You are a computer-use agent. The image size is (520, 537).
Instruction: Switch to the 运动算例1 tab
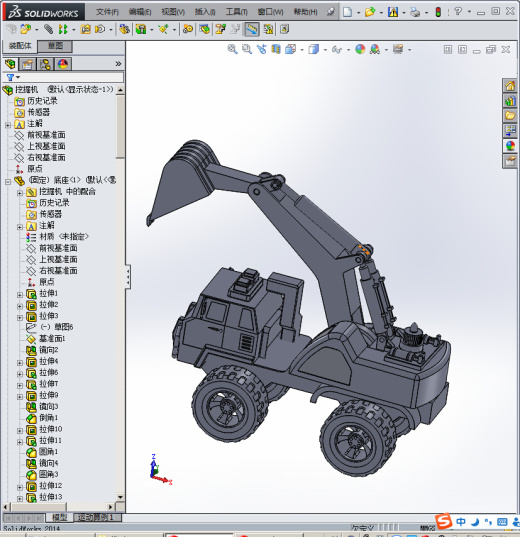[x=95, y=517]
